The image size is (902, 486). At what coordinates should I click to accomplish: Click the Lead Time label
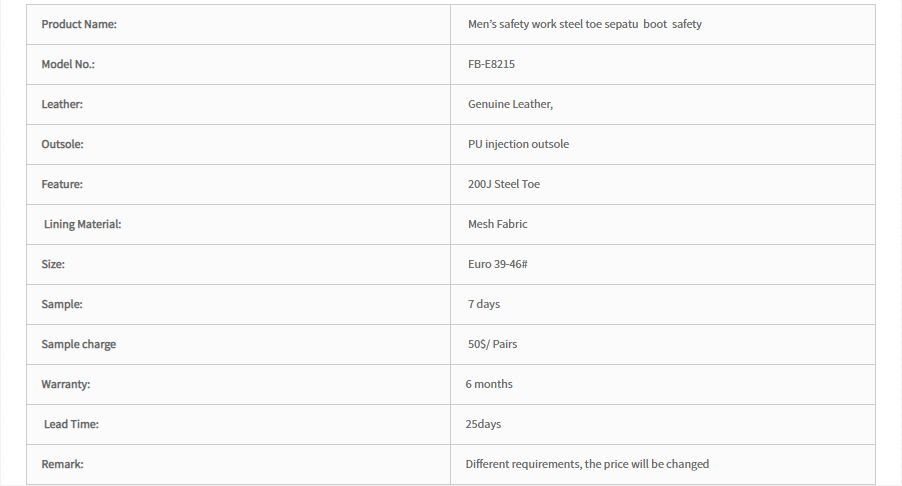[x=71, y=424]
